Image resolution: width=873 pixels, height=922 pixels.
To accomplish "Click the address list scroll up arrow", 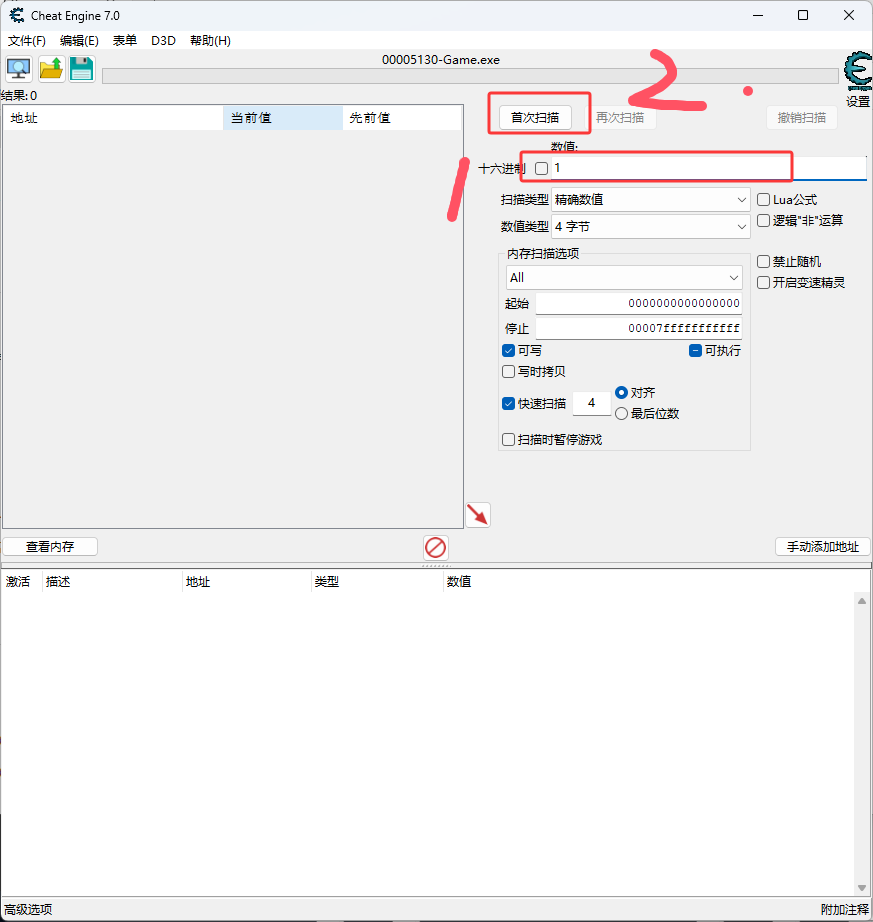I will pyautogui.click(x=862, y=601).
